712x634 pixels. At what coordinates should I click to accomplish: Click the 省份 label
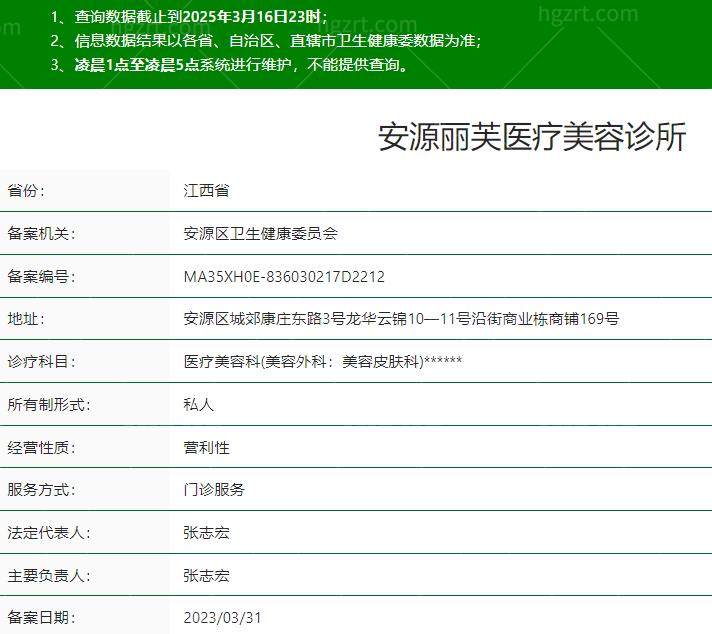[x=26, y=190]
